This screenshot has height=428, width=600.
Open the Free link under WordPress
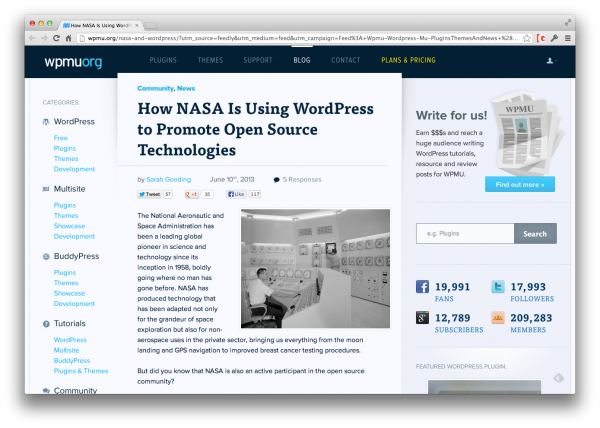(60, 138)
